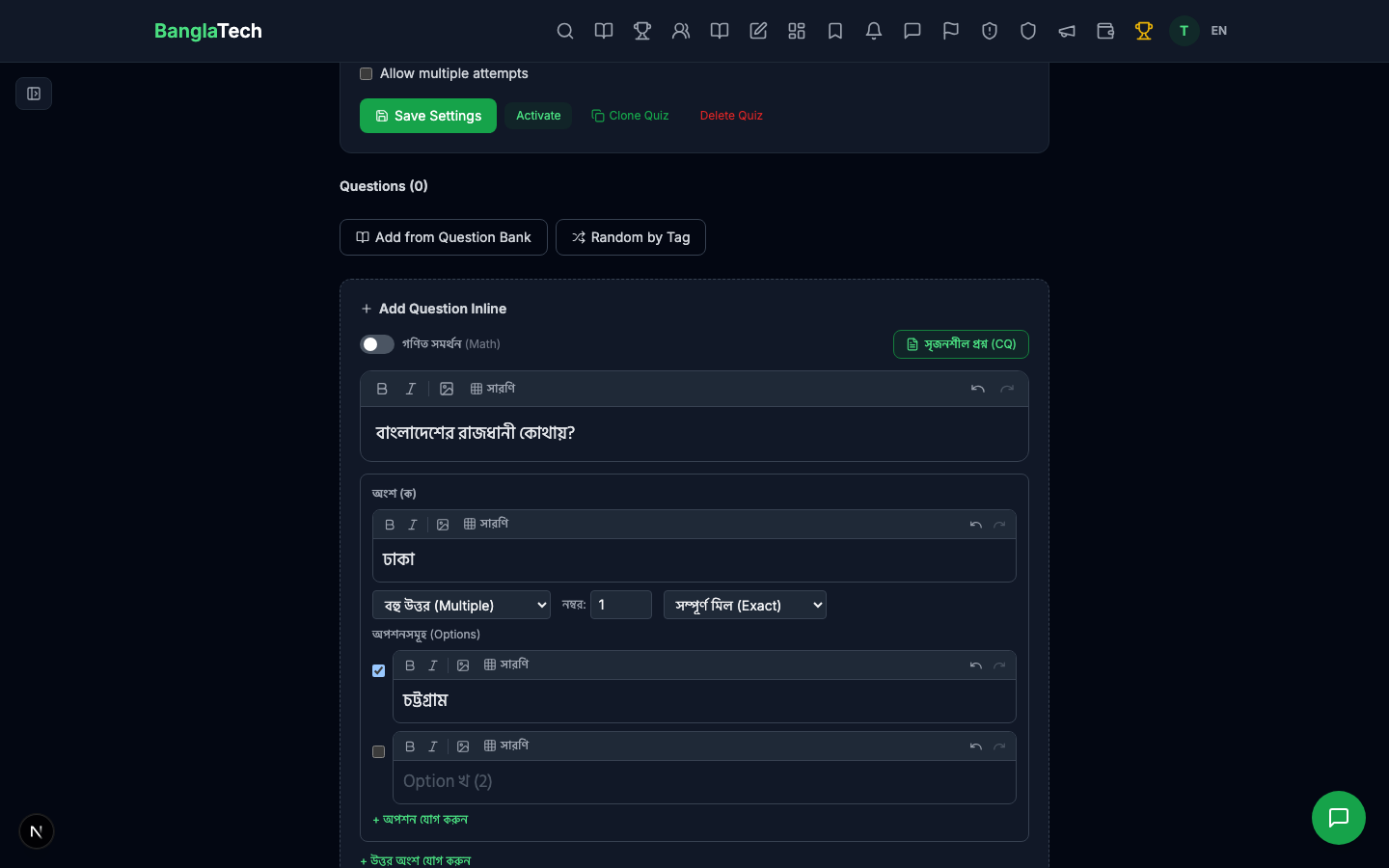Switch language using the EN selector

click(x=1218, y=31)
